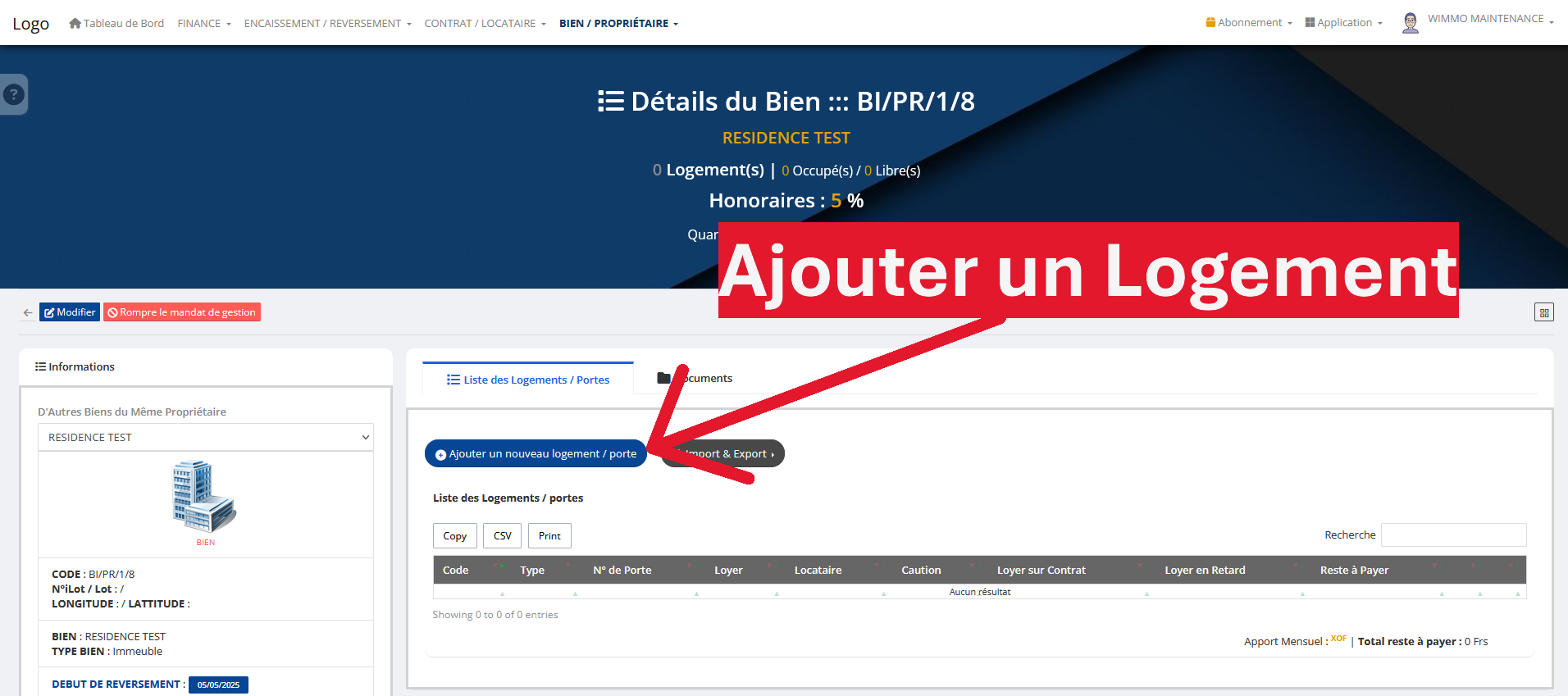Click the building BIEN image

click(204, 497)
